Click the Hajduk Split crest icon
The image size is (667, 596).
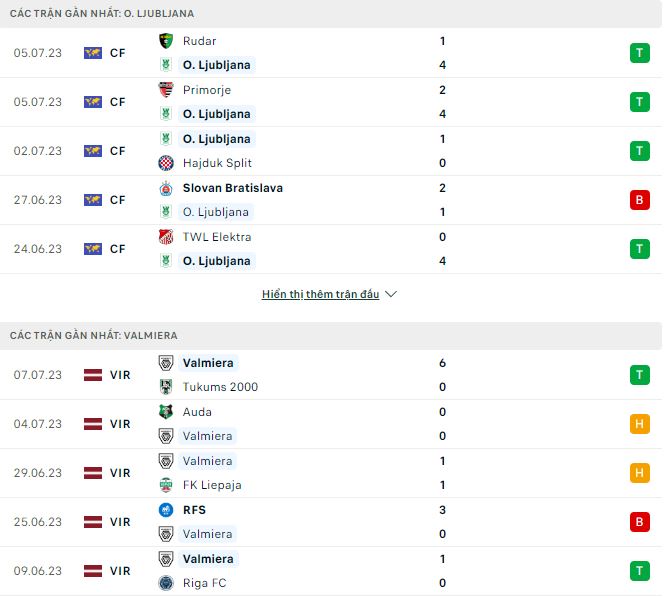166,163
